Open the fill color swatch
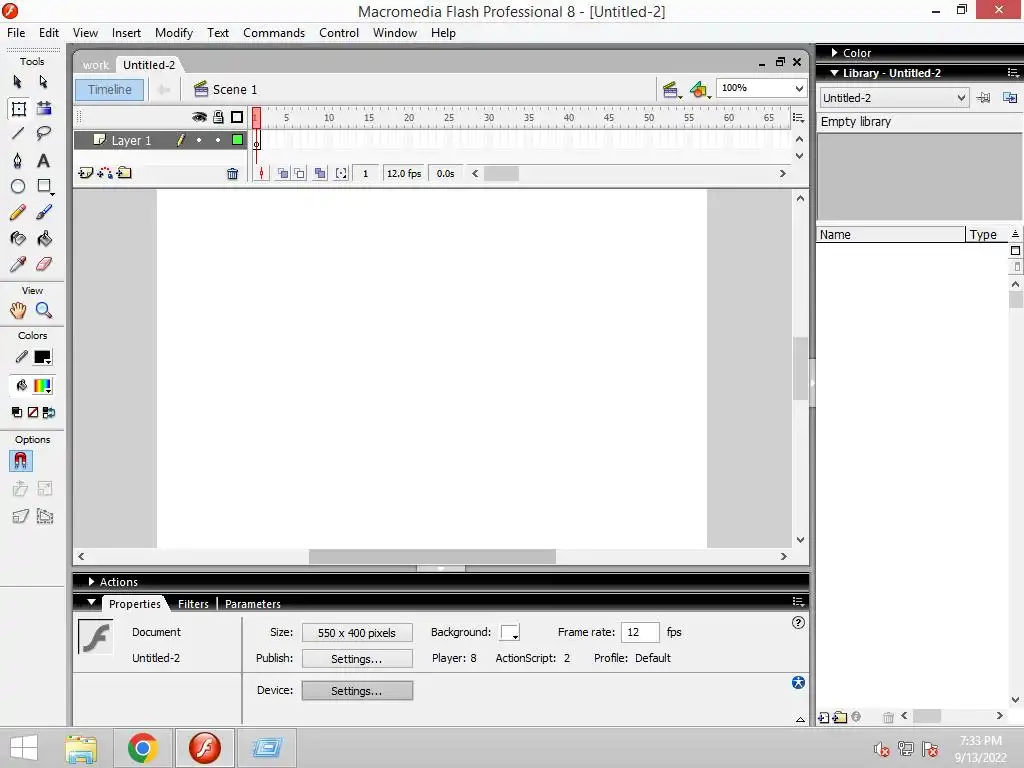The width and height of the screenshot is (1024, 768). click(x=43, y=386)
